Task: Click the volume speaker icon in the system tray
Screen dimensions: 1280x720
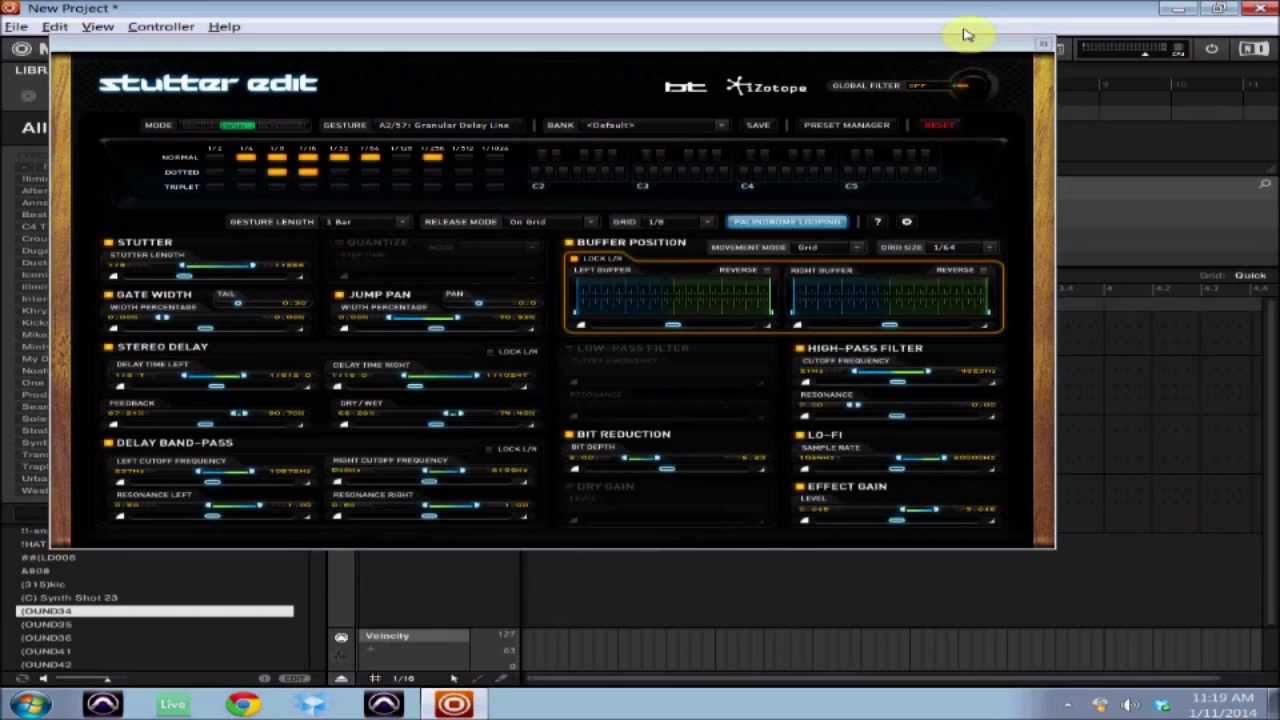Action: point(1131,706)
